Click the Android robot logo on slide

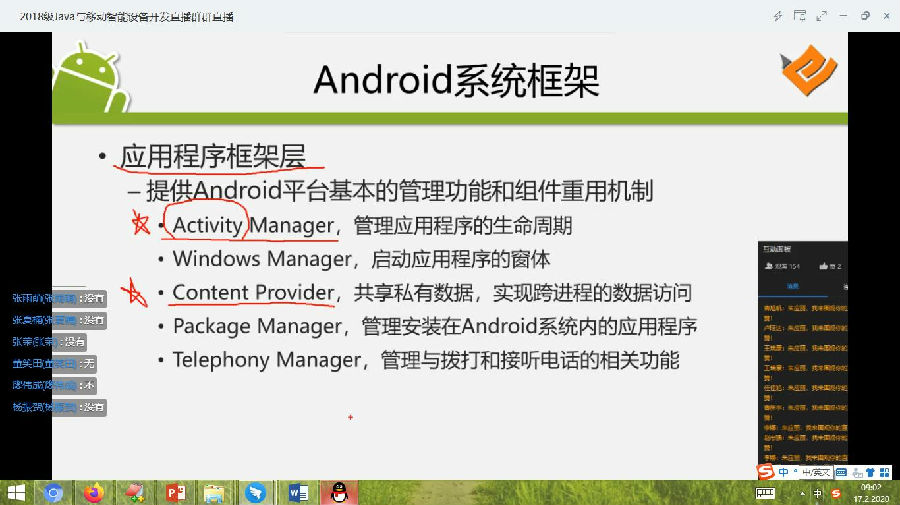click(x=90, y=77)
